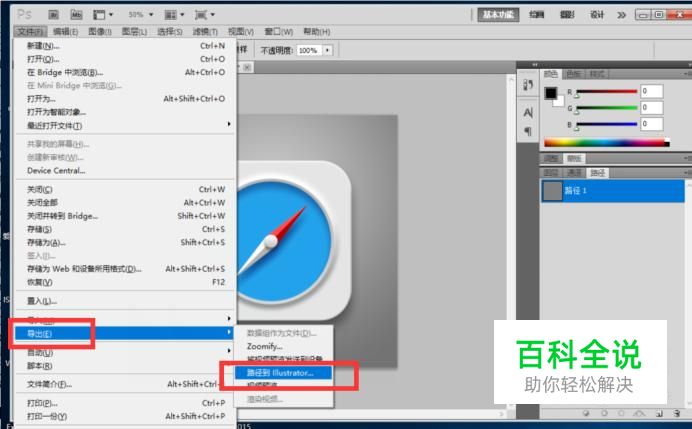The height and width of the screenshot is (429, 692).
Task: Open the 不透明度 opacity dropdown arrow
Action: (x=327, y=50)
